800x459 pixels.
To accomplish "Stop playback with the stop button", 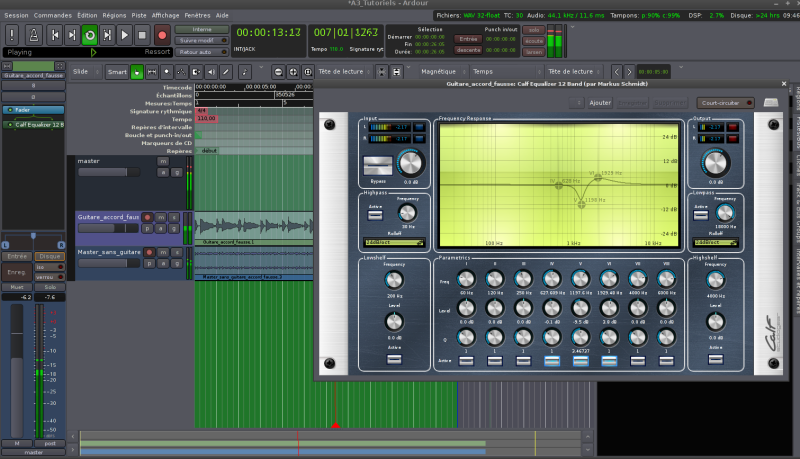I will click(x=143, y=35).
